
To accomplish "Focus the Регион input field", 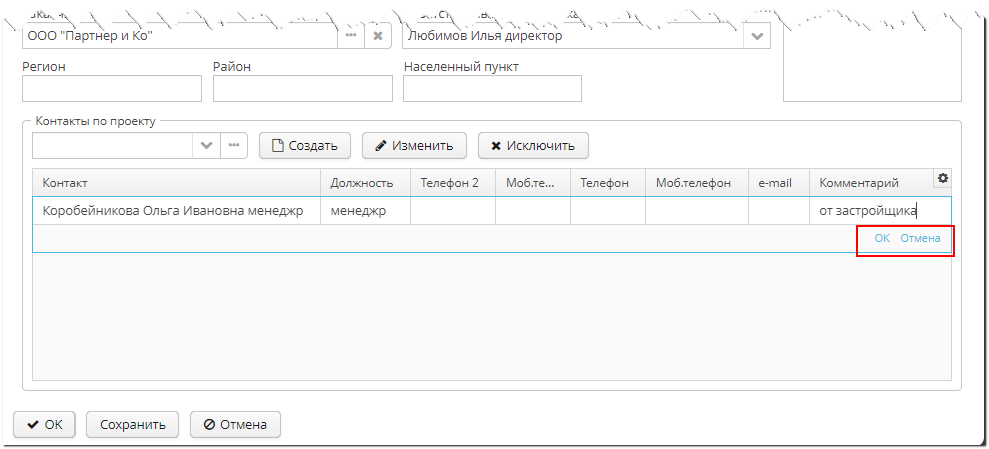I will tap(111, 89).
